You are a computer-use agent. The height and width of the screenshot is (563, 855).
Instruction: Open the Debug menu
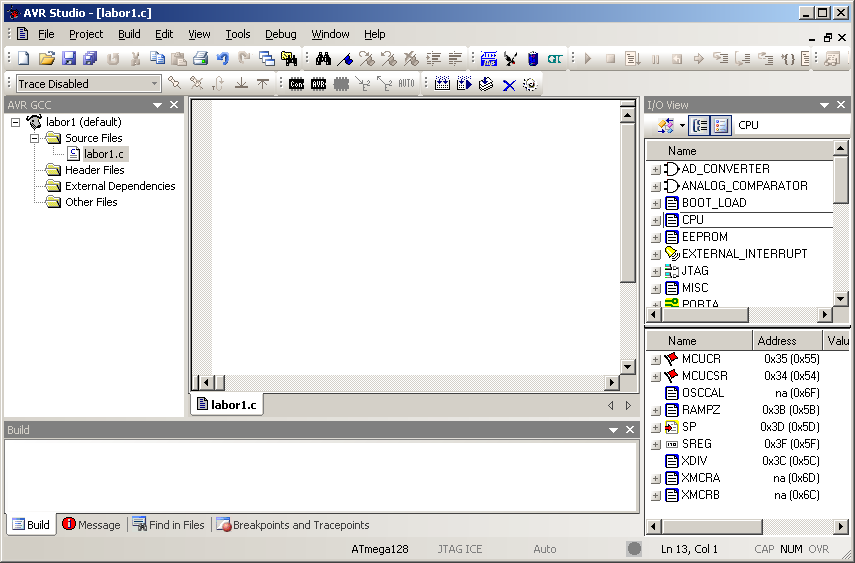[x=280, y=34]
